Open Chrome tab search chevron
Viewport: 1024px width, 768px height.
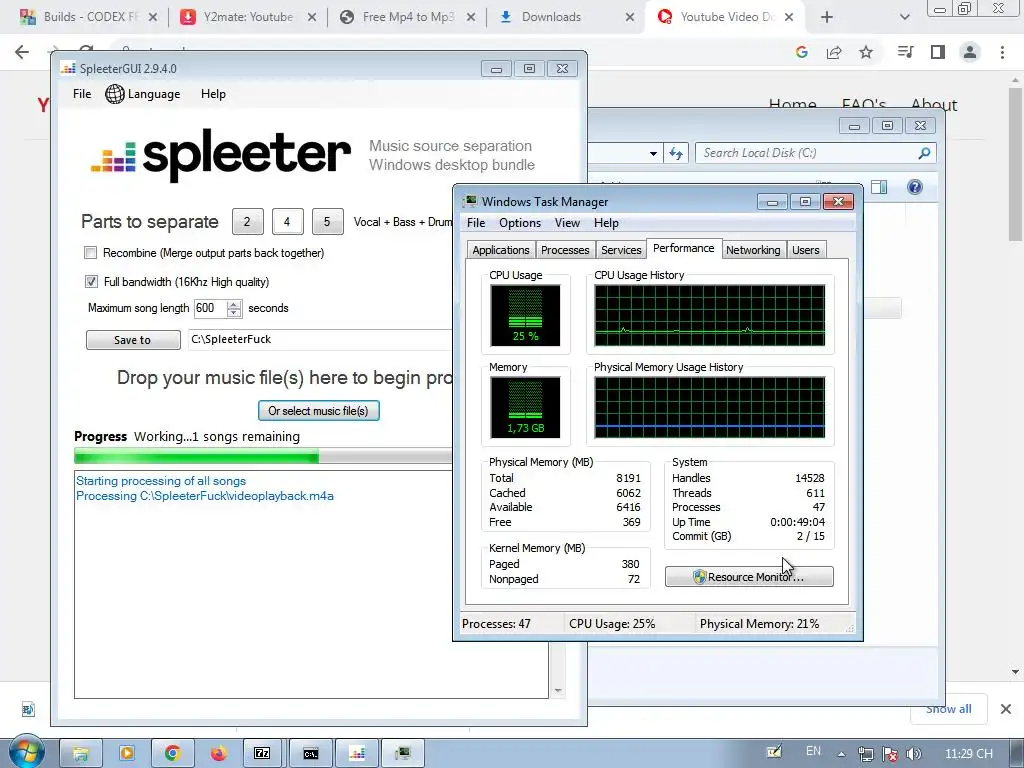pyautogui.click(x=904, y=17)
